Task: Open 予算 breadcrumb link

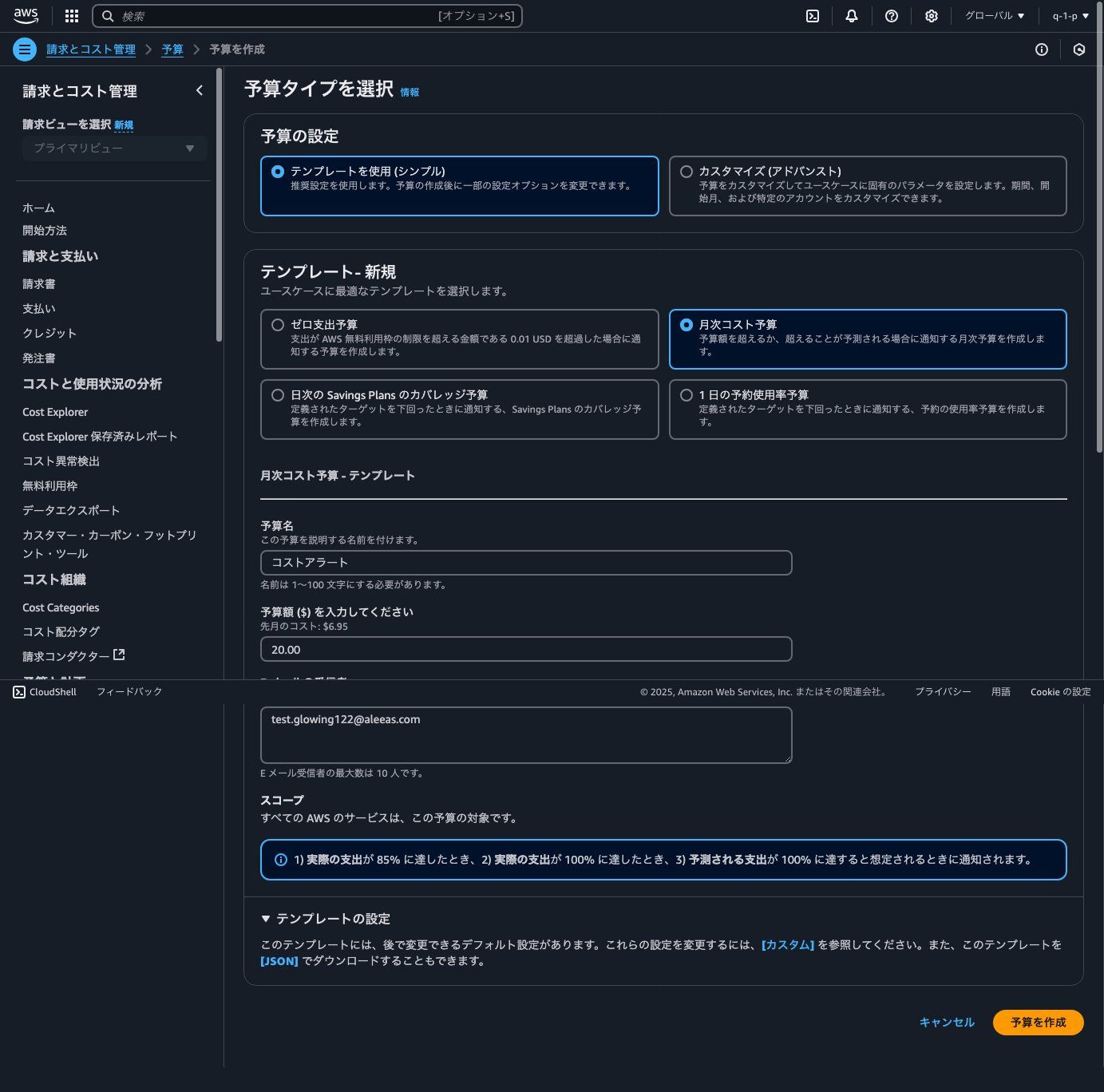Action: (172, 49)
